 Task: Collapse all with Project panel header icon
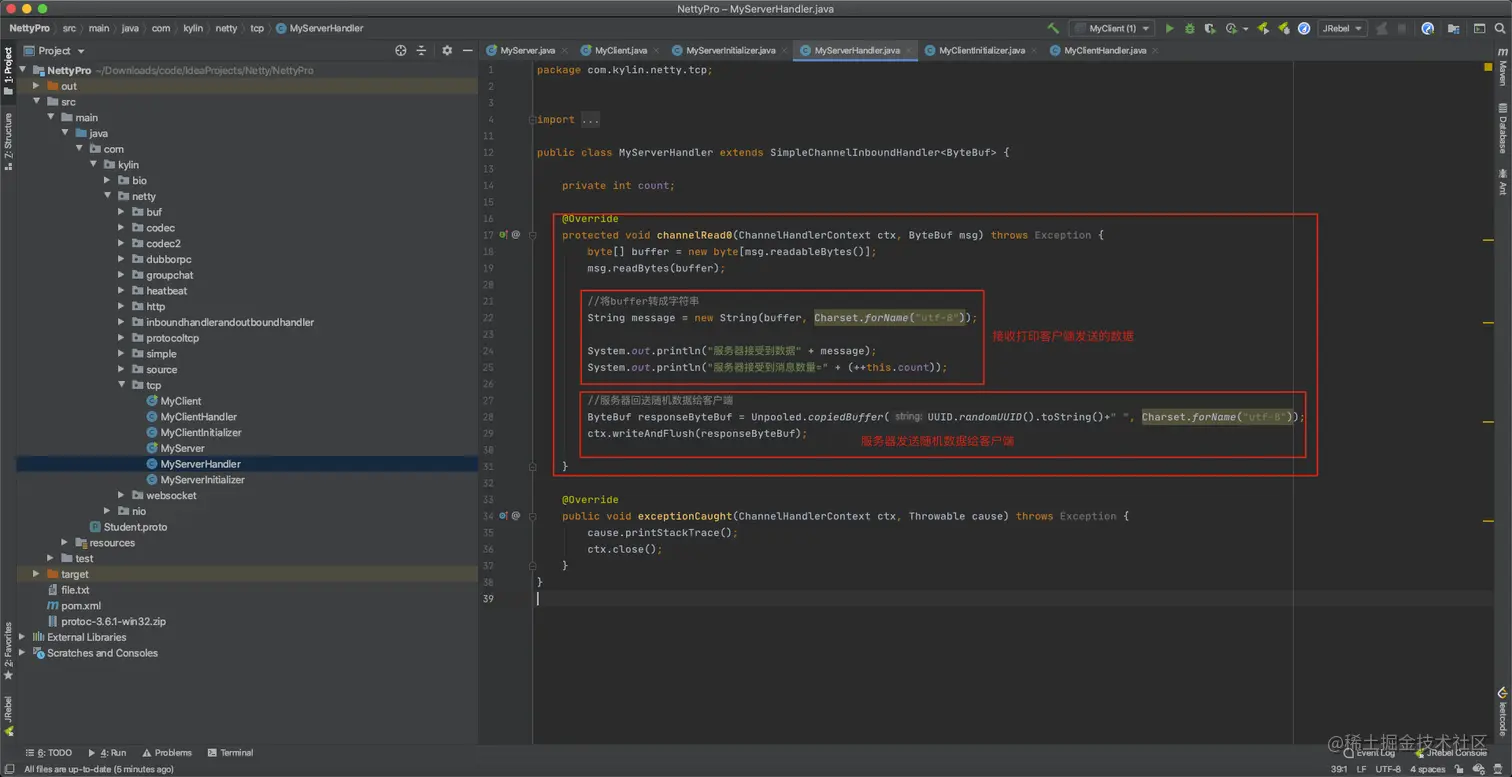pos(421,50)
